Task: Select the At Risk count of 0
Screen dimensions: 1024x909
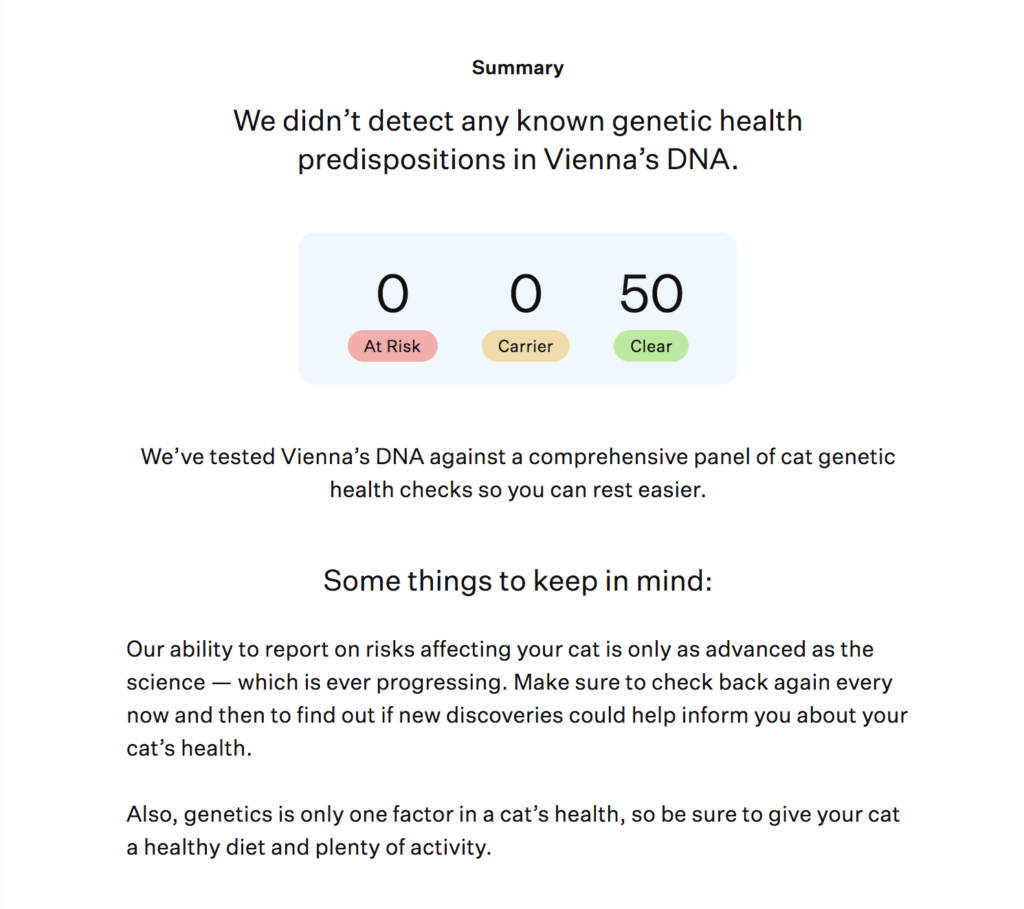Action: (x=392, y=294)
